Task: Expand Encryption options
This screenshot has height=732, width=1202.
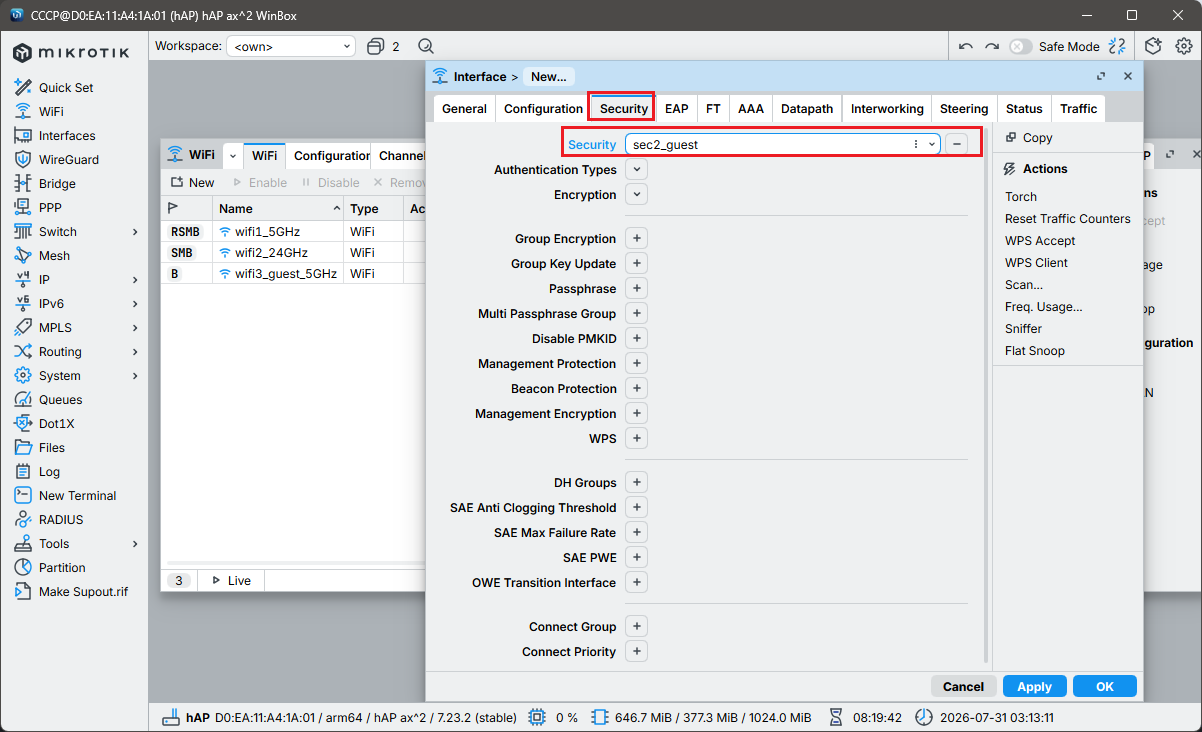Action: pyautogui.click(x=636, y=195)
